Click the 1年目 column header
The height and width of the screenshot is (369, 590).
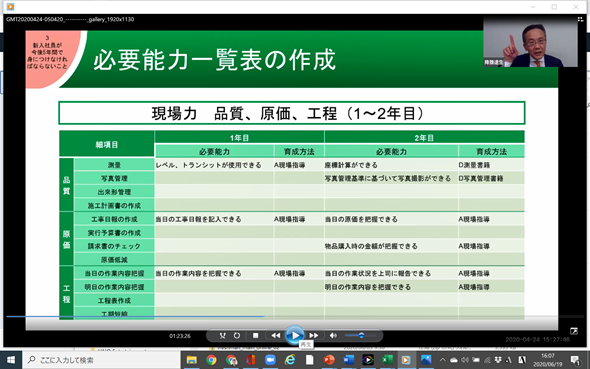[239, 138]
